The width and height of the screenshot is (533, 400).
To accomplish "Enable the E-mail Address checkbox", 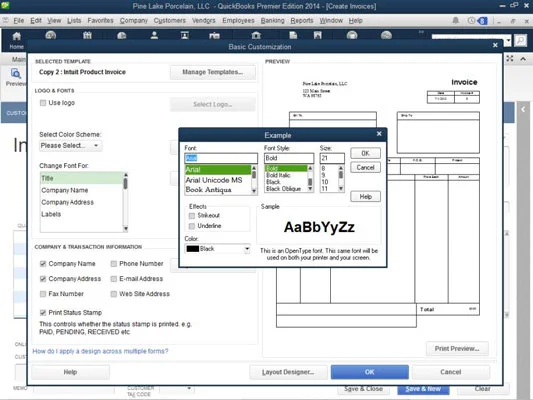I will click(114, 279).
